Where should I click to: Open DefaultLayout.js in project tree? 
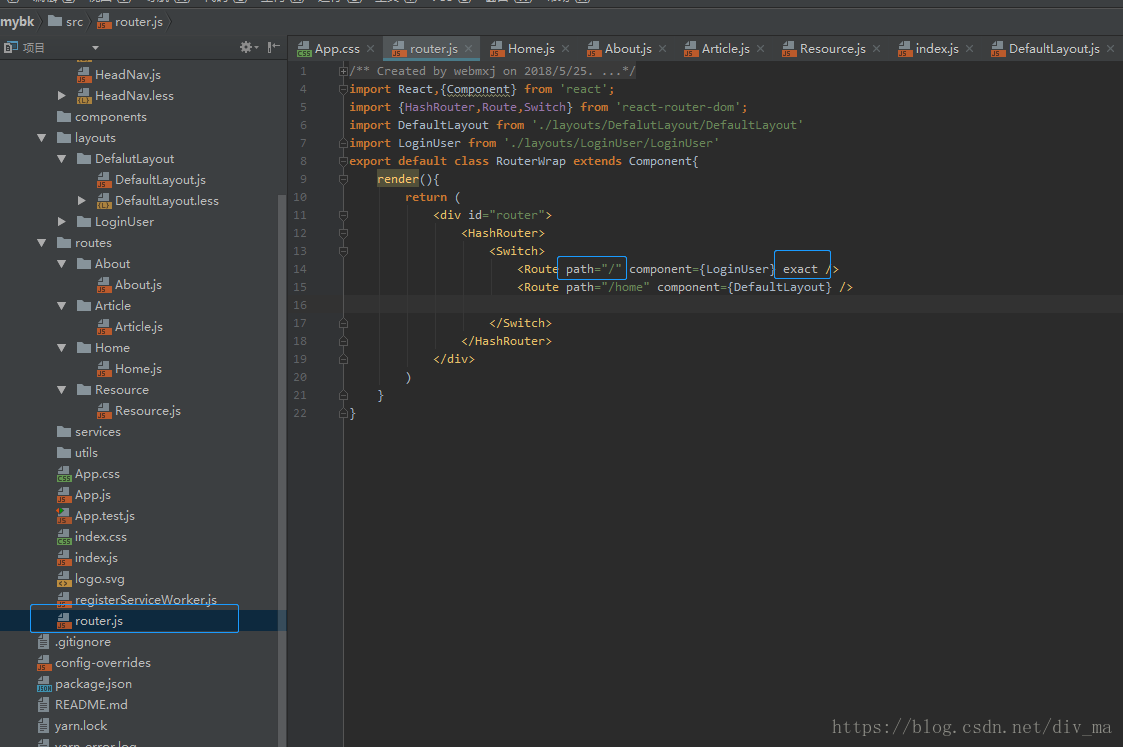(x=151, y=180)
